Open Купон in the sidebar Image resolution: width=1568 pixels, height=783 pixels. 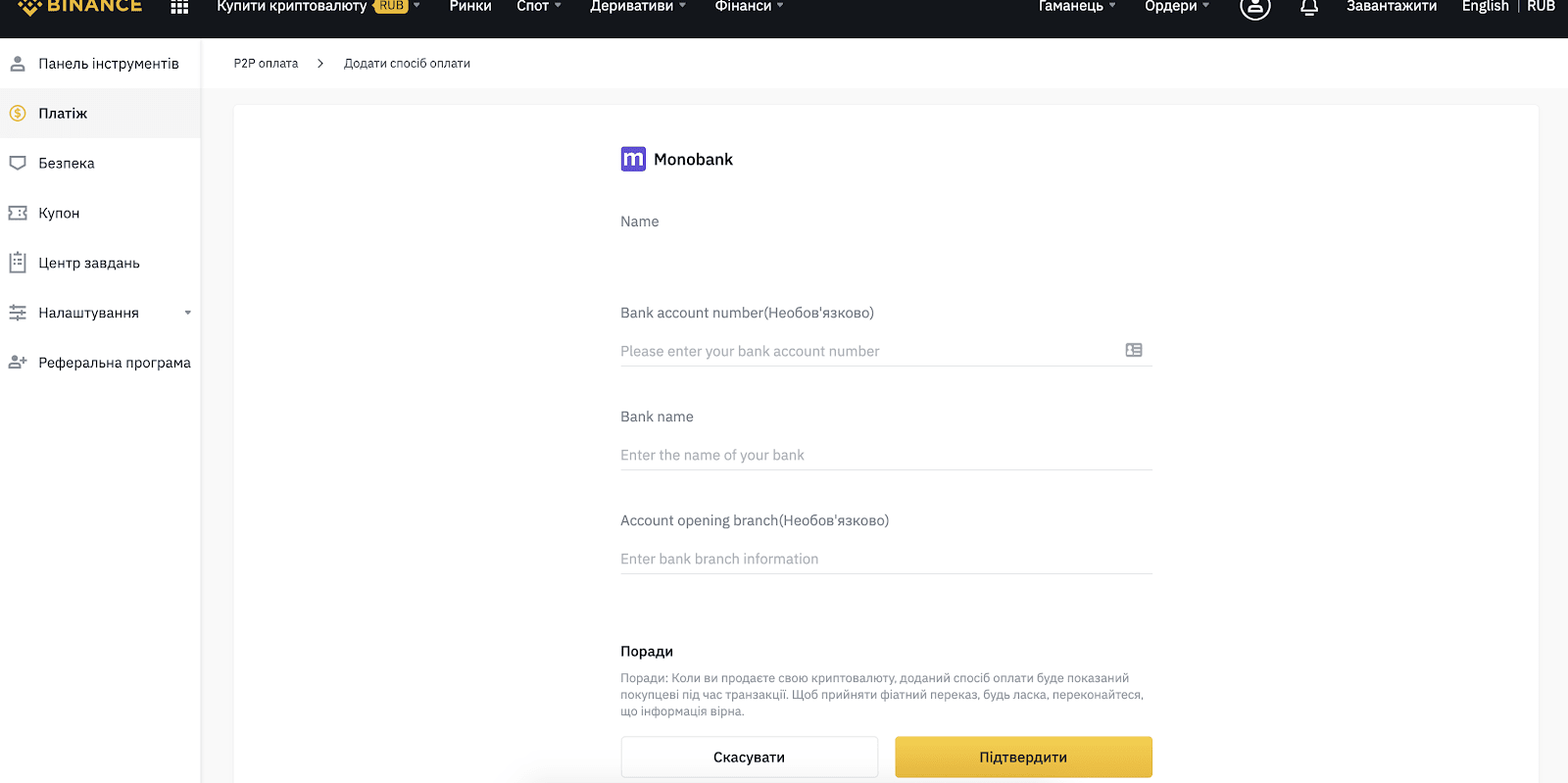(x=100, y=214)
